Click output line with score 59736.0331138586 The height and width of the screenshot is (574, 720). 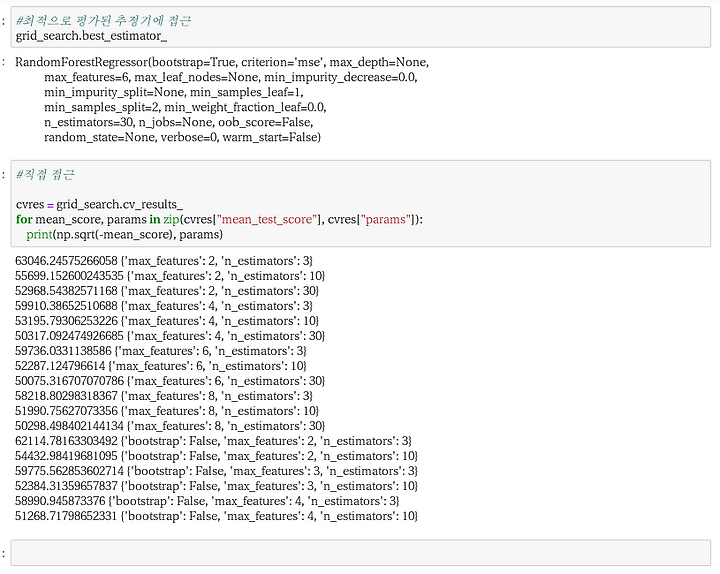pyautogui.click(x=160, y=351)
